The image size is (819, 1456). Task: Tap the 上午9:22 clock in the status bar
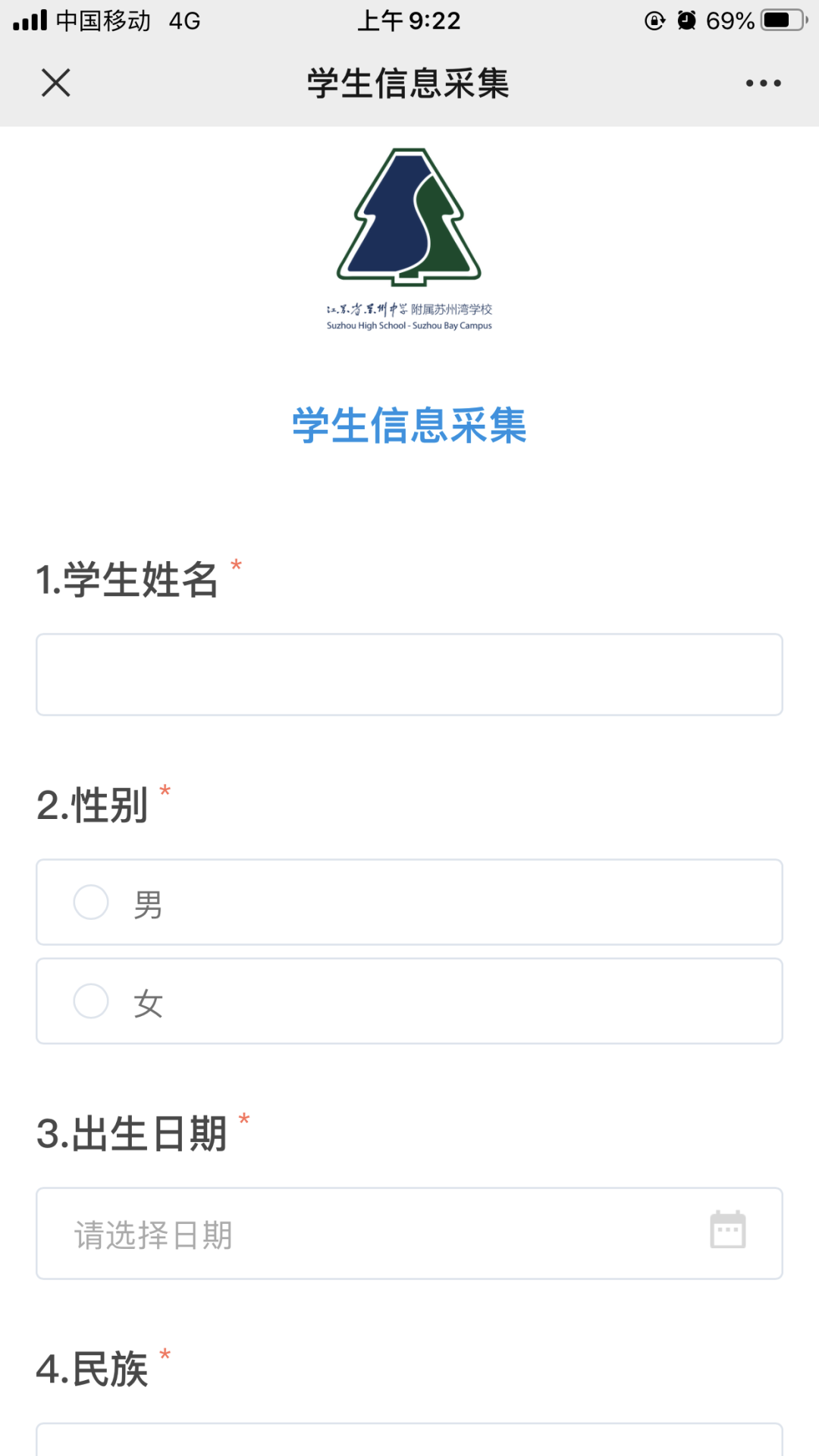tap(409, 20)
